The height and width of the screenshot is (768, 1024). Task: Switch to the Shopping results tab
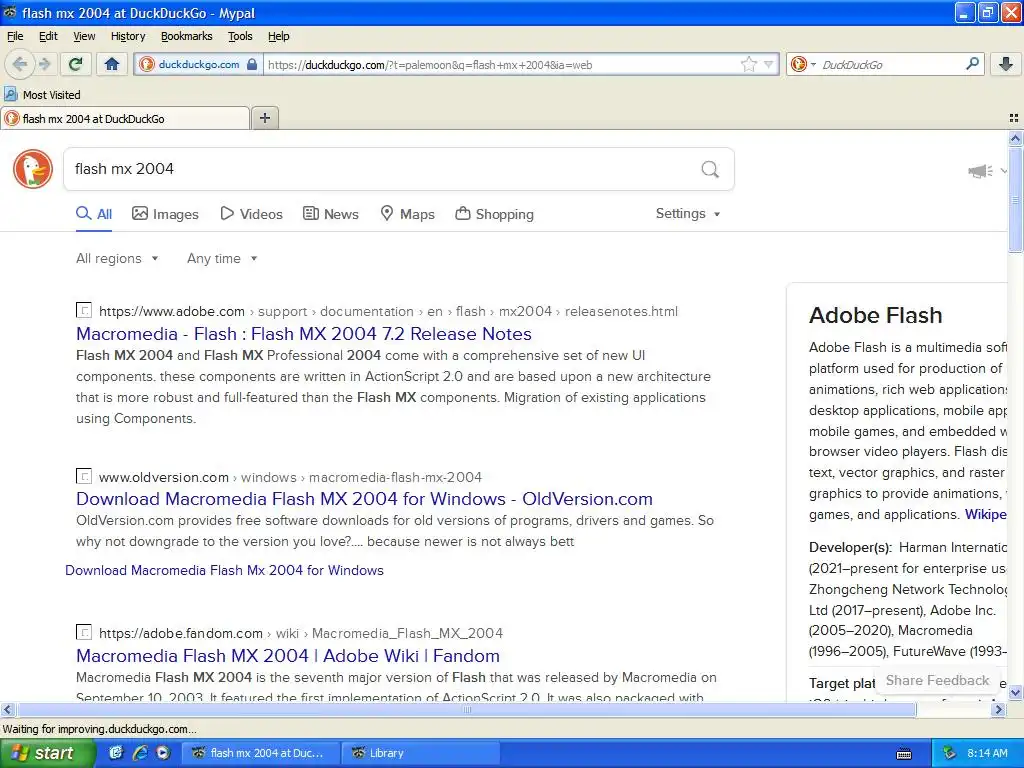[494, 214]
